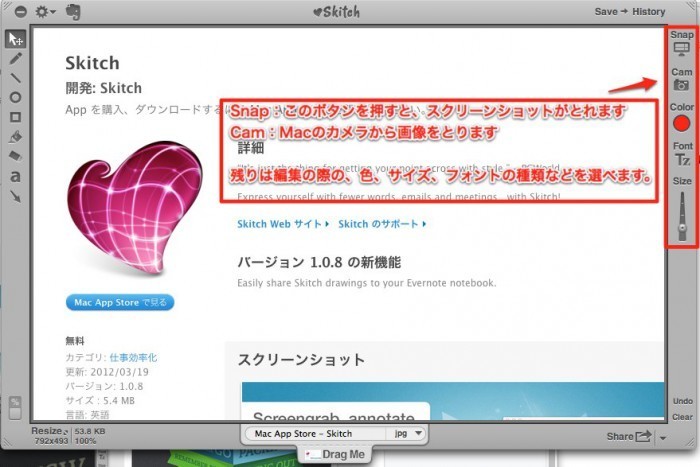Click the 100% zoom value
The width and height of the screenshot is (700, 467).
[85, 441]
